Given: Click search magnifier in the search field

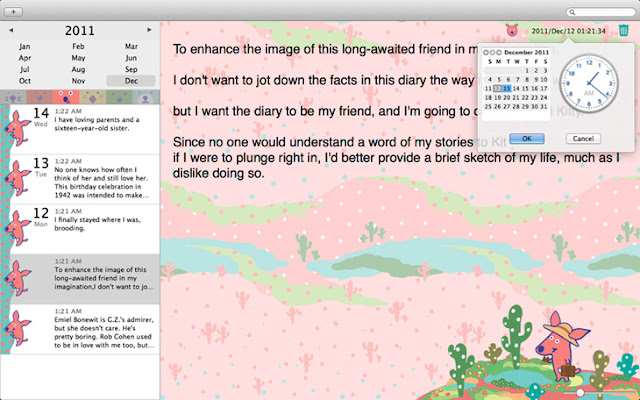Looking at the screenshot, I should (572, 12).
